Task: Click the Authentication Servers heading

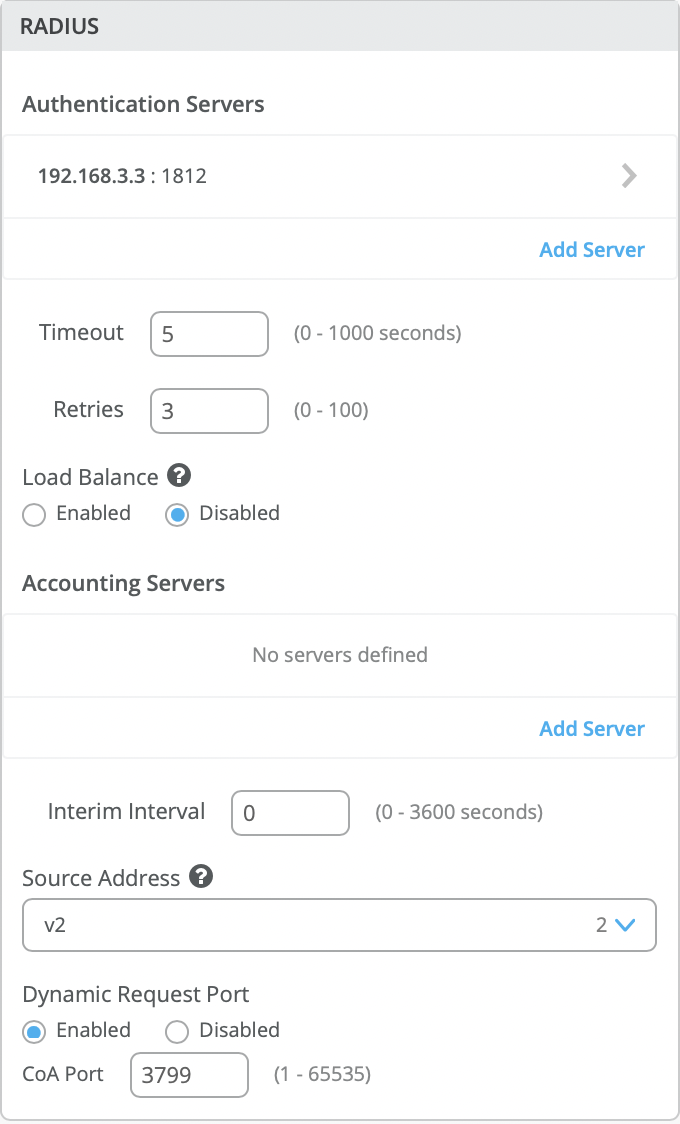Action: tap(143, 104)
